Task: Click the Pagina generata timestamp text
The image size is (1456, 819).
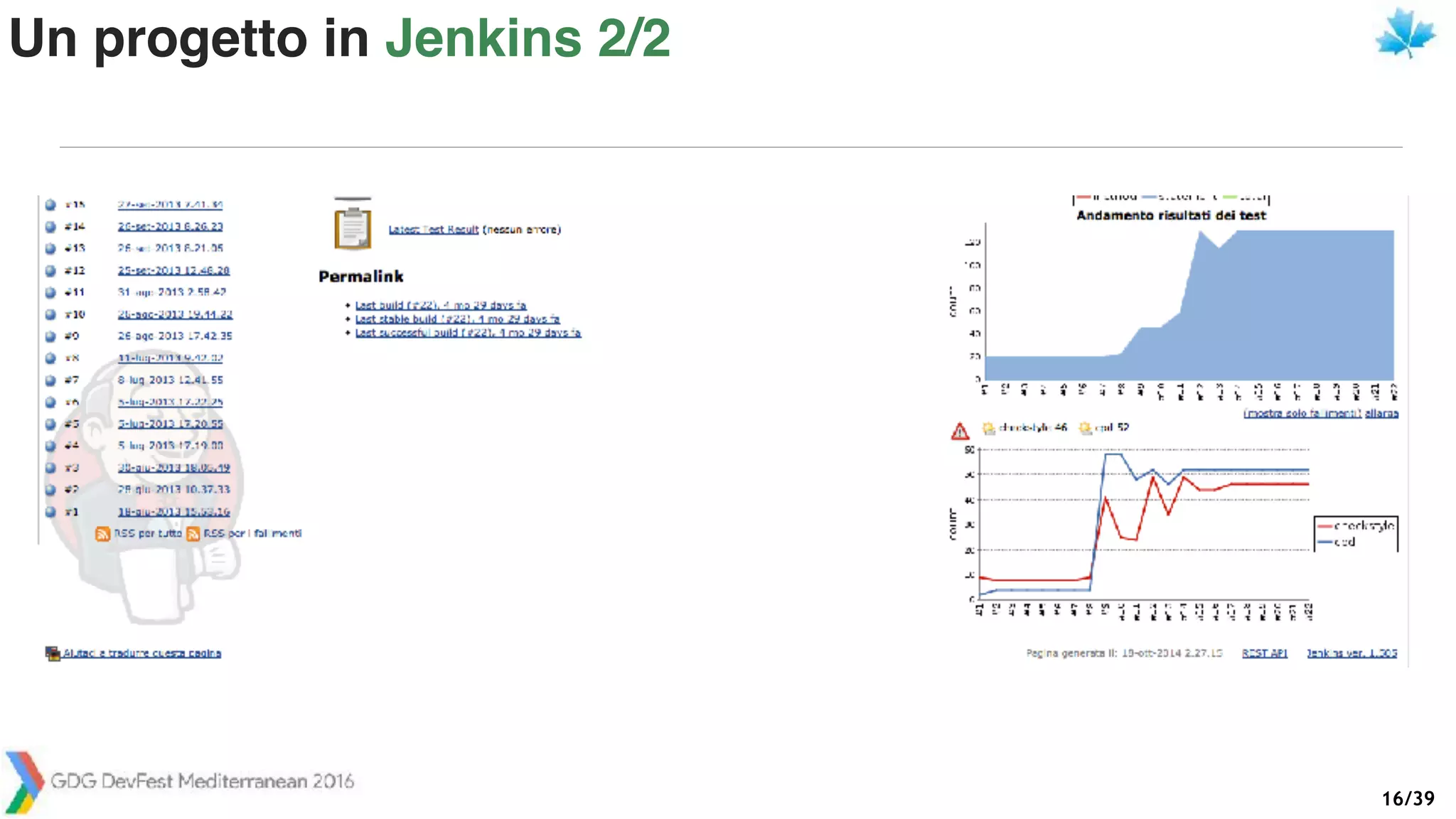Action: tap(1124, 653)
